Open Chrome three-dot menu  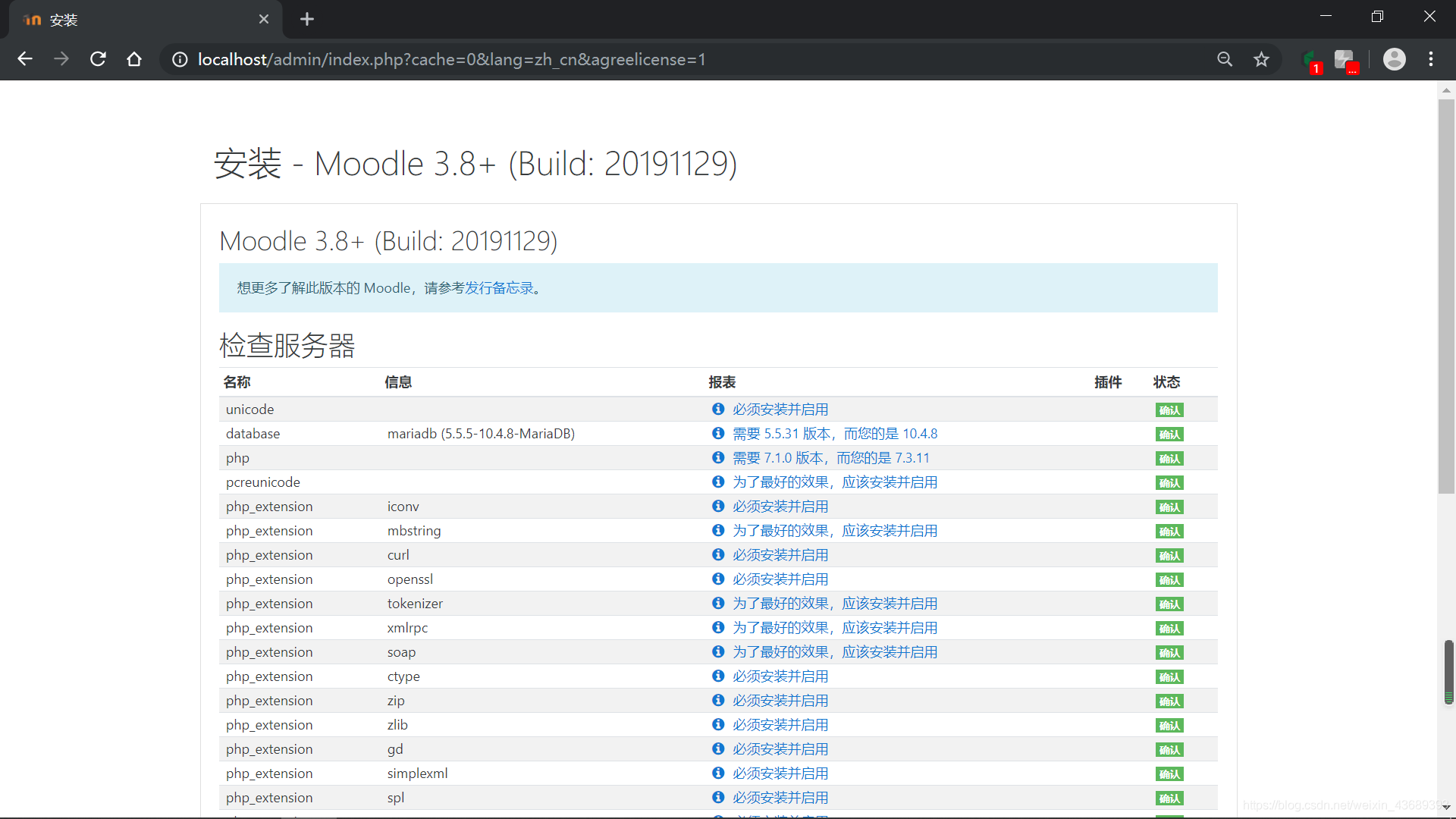(1431, 59)
